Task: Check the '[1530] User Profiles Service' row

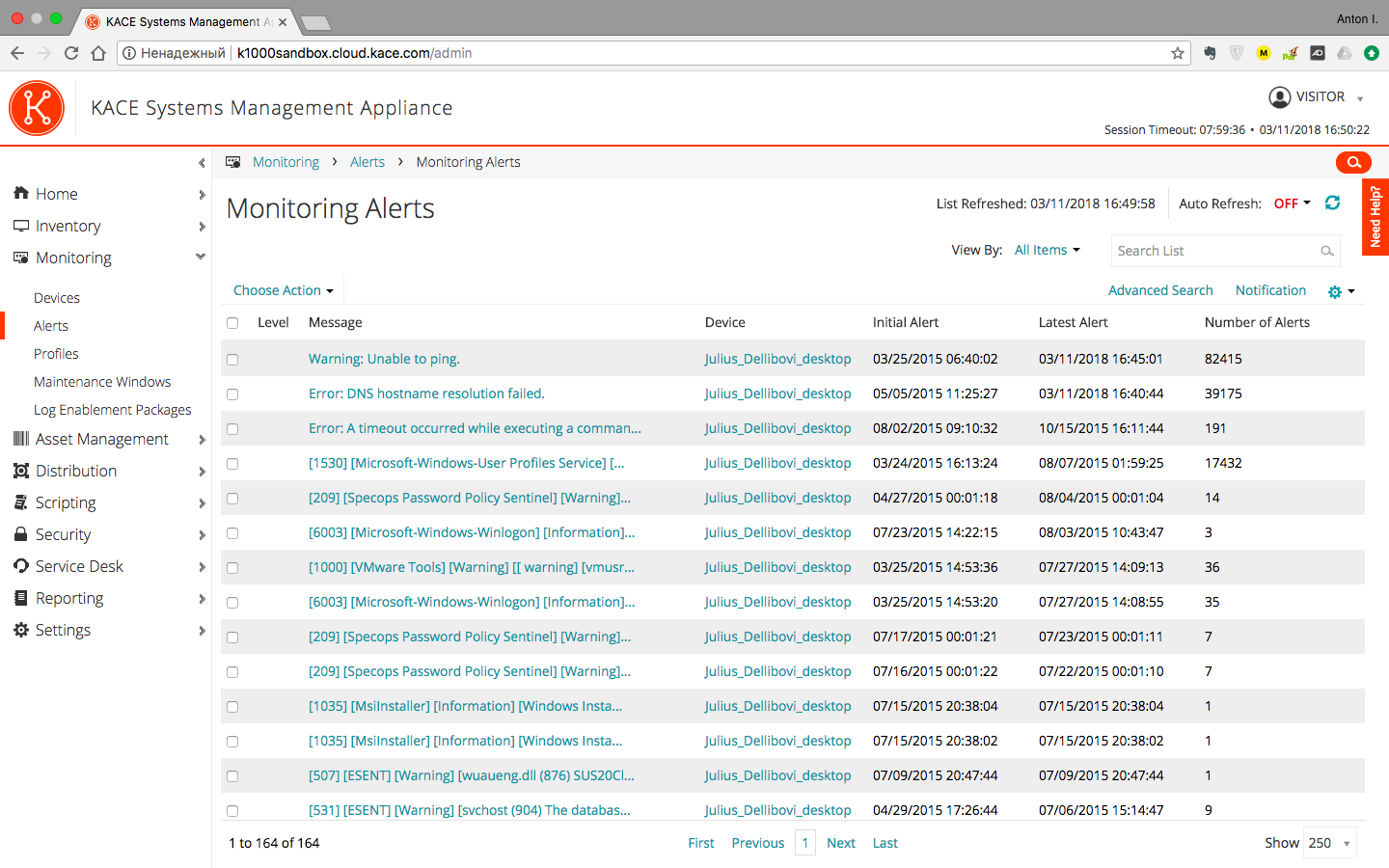Action: point(232,464)
